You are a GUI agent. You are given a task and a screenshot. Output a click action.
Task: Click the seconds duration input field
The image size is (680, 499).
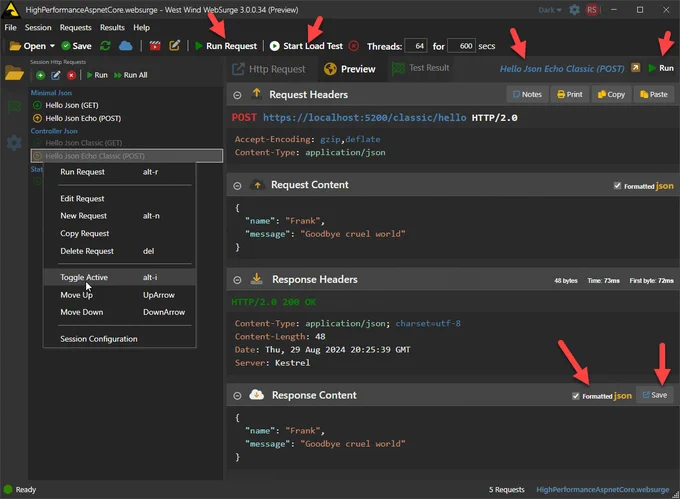coord(461,46)
